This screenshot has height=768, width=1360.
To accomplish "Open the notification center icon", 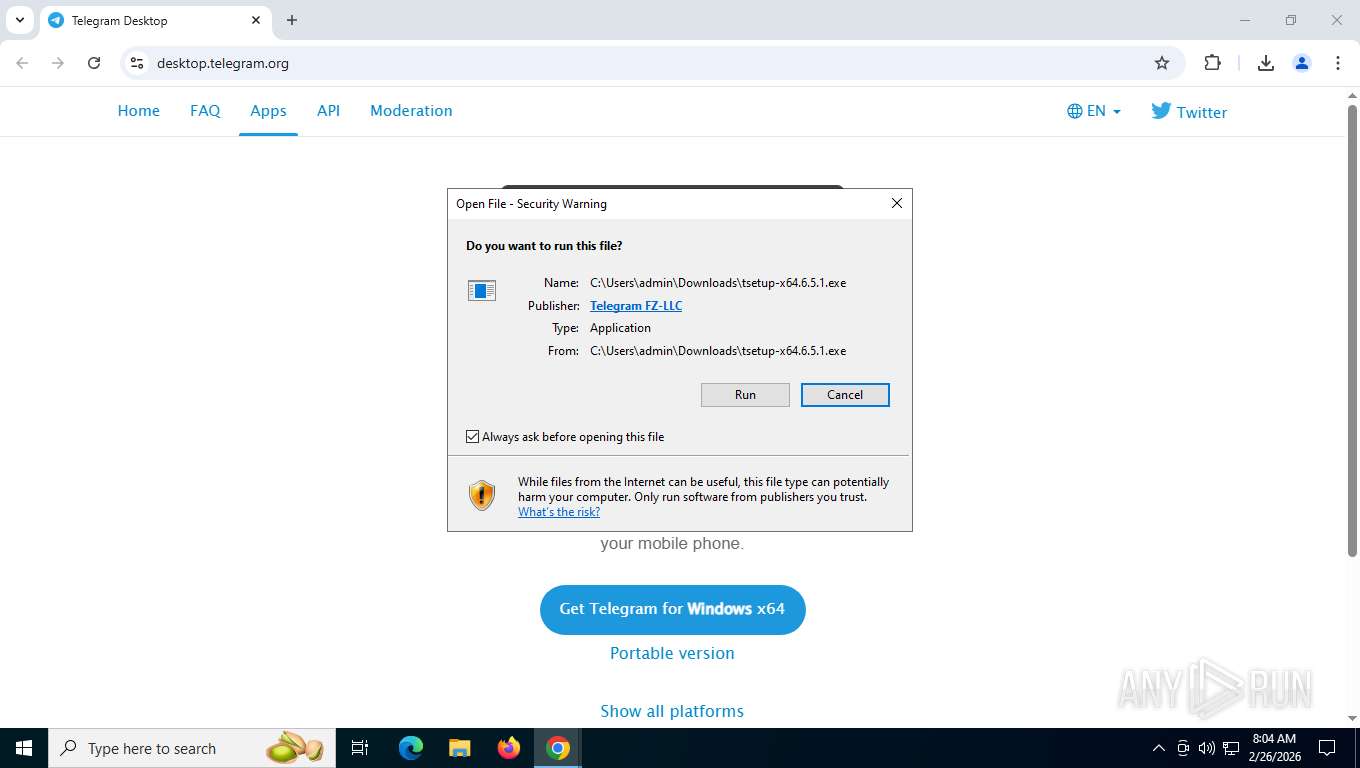I will 1327,748.
